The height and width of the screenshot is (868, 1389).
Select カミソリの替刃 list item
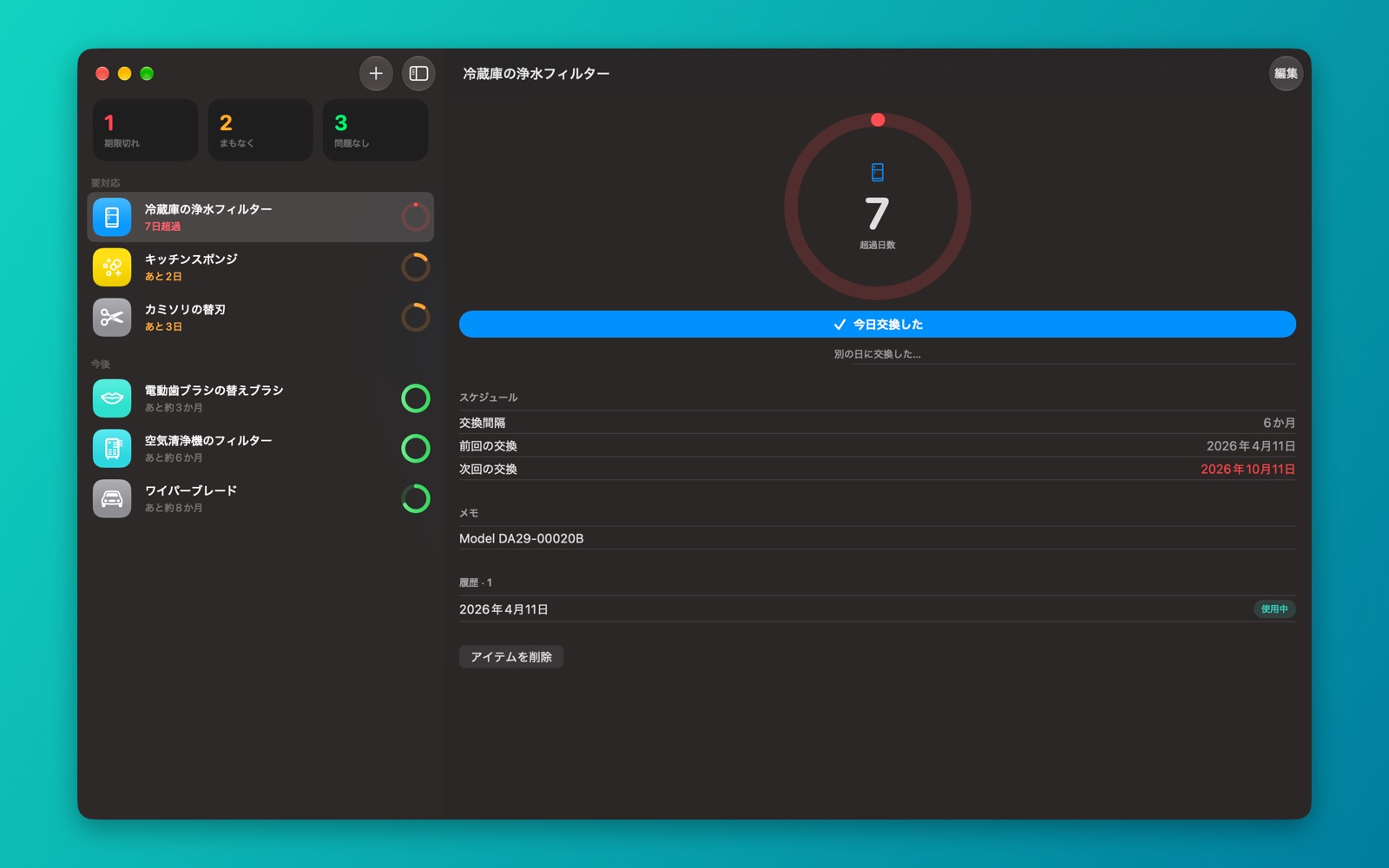(260, 318)
